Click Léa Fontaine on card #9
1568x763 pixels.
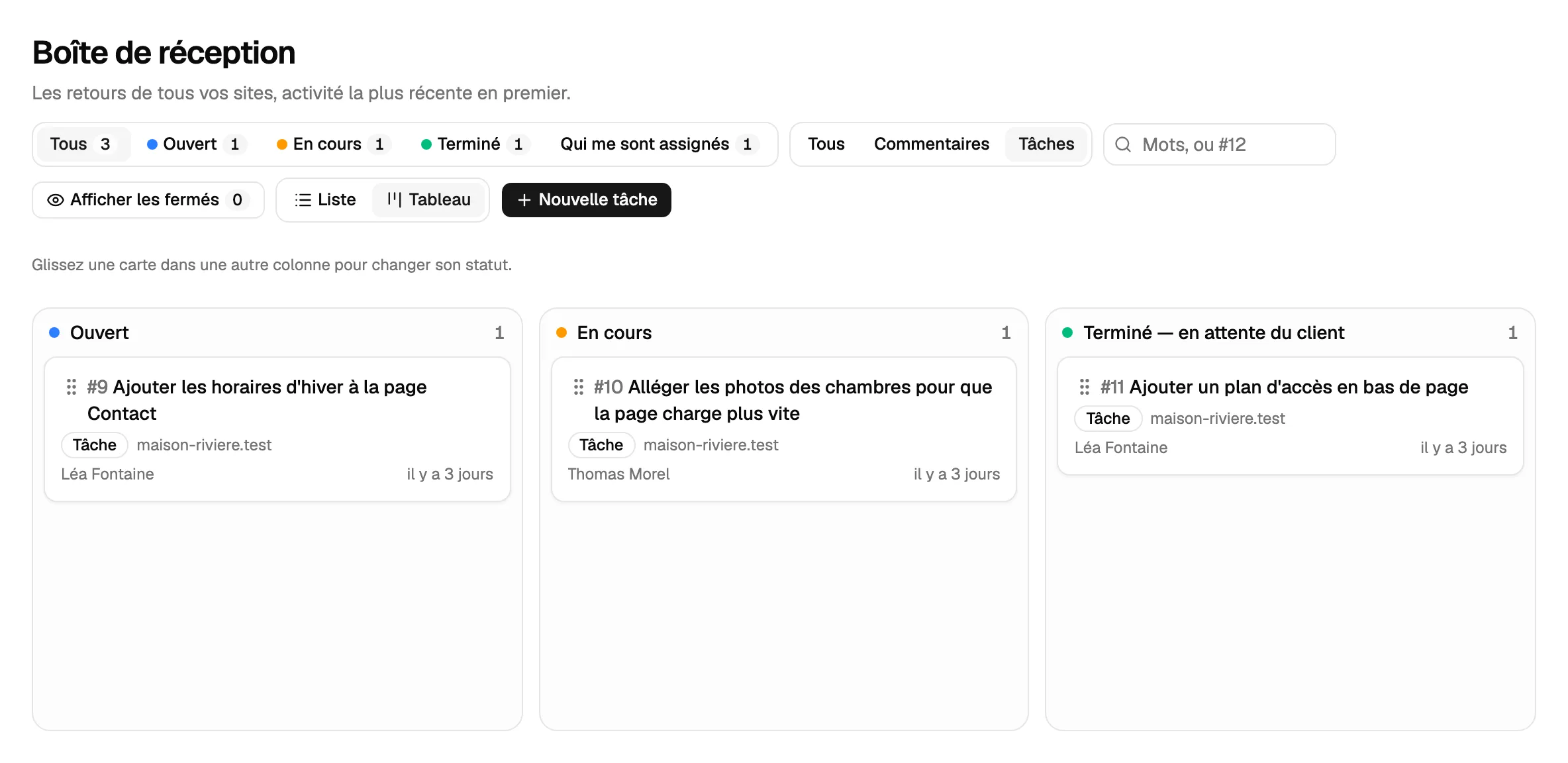coord(107,474)
